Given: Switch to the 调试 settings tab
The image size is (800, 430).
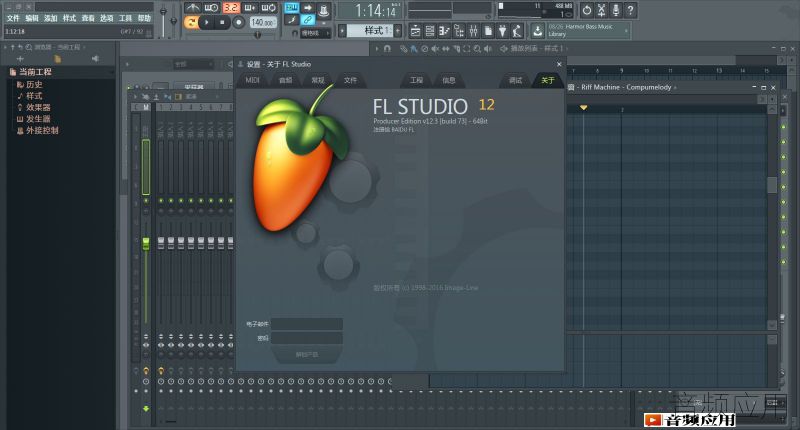Looking at the screenshot, I should point(515,80).
